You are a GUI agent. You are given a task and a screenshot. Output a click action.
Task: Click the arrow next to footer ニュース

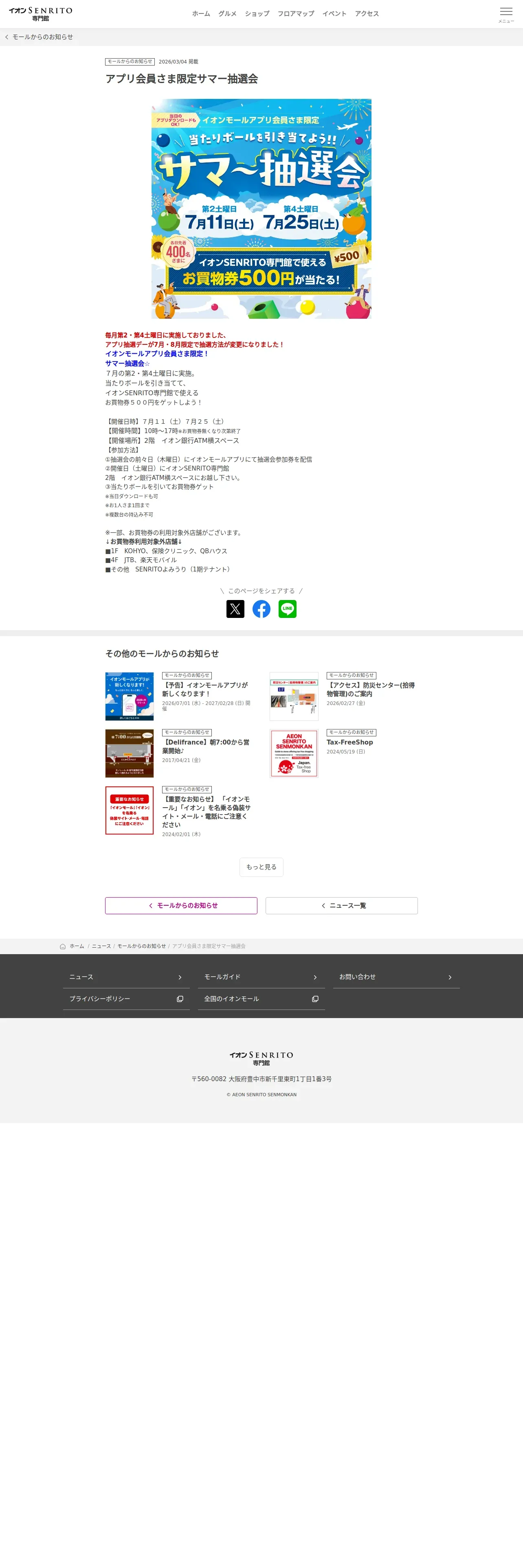pyautogui.click(x=180, y=977)
